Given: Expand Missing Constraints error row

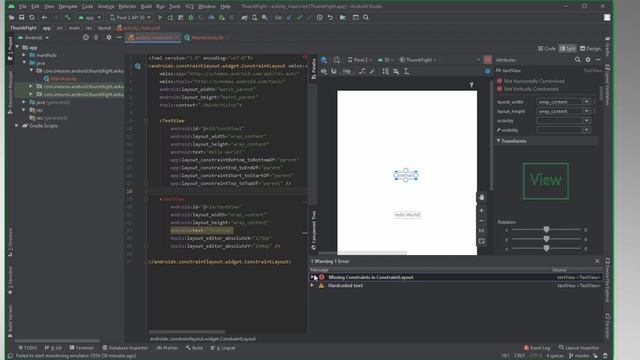Looking at the screenshot, I should tap(313, 277).
